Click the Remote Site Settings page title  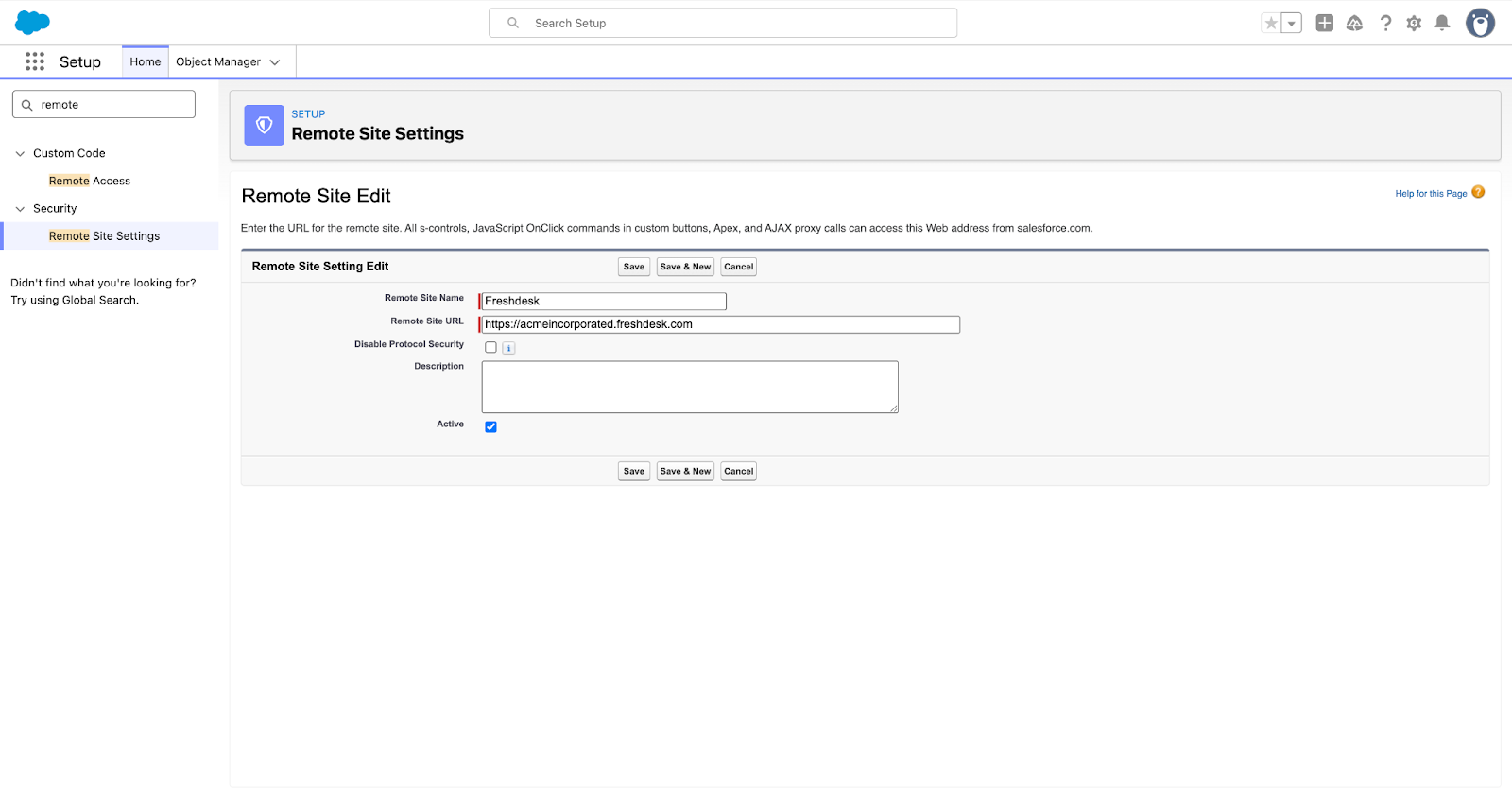[378, 134]
